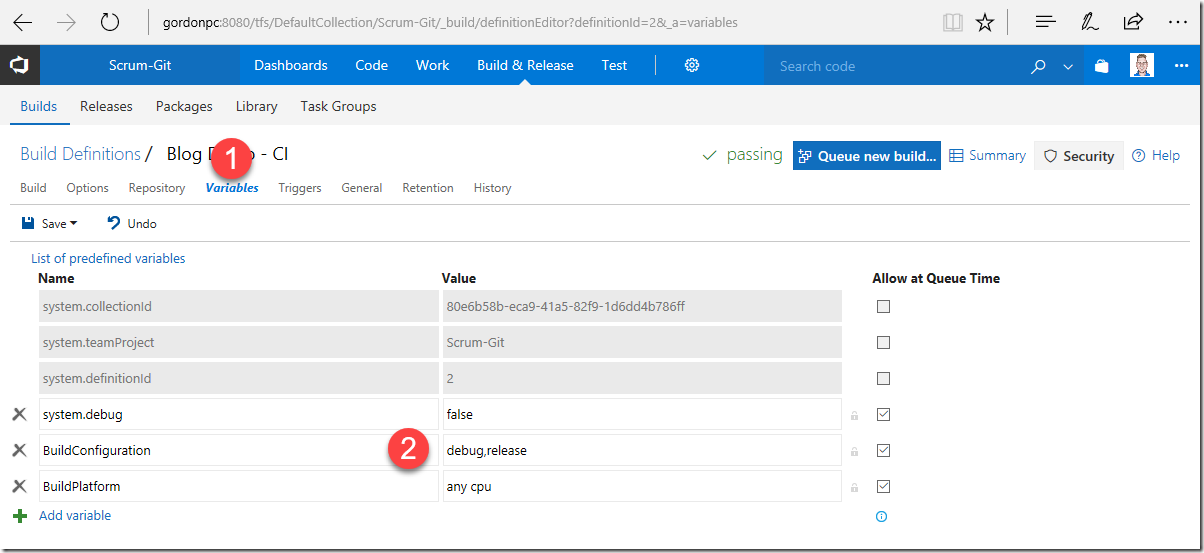This screenshot has height=553, width=1204.
Task: Delete the system.debug variable
Action: pyautogui.click(x=19, y=414)
